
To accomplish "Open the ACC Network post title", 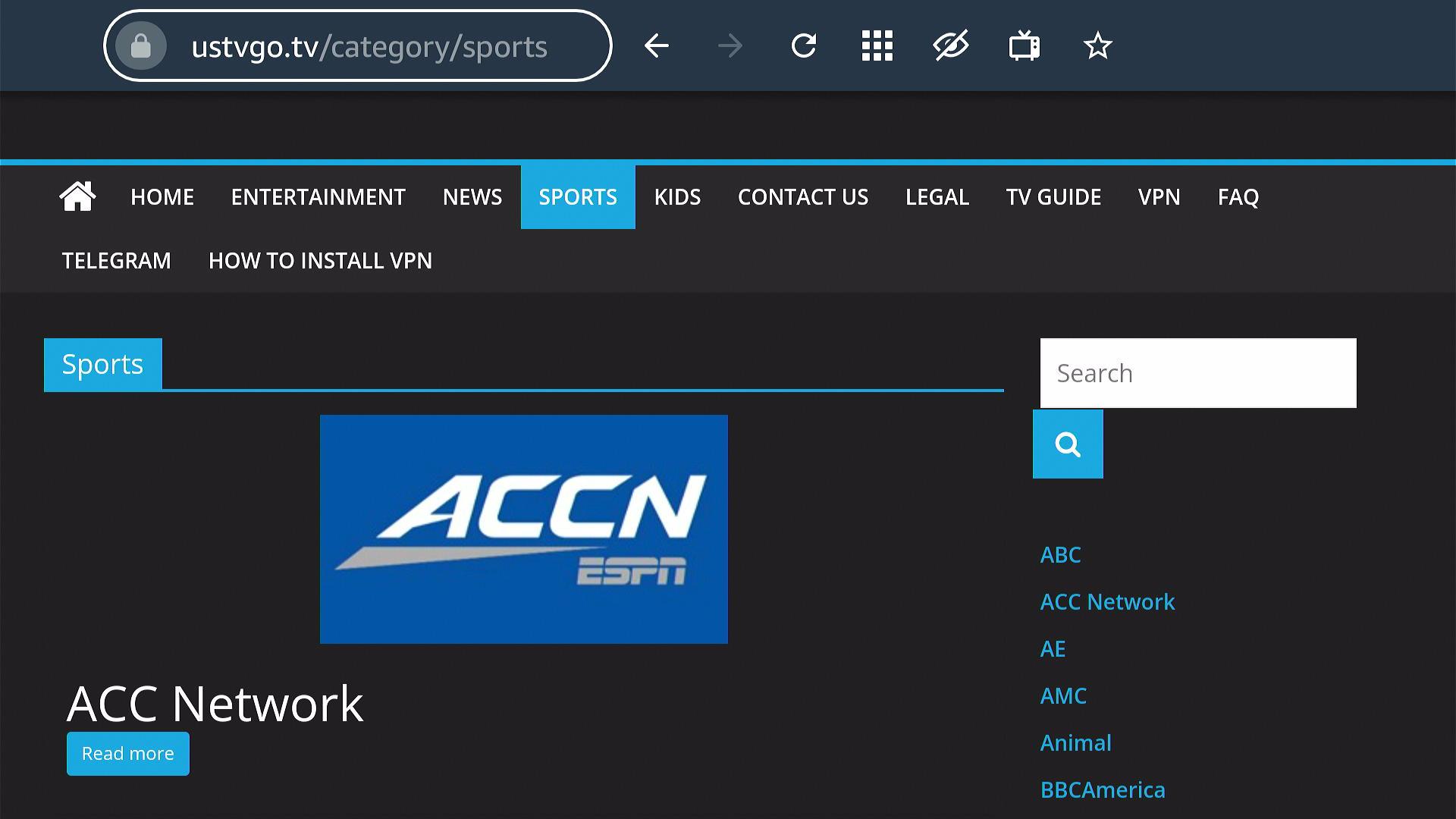I will click(215, 703).
